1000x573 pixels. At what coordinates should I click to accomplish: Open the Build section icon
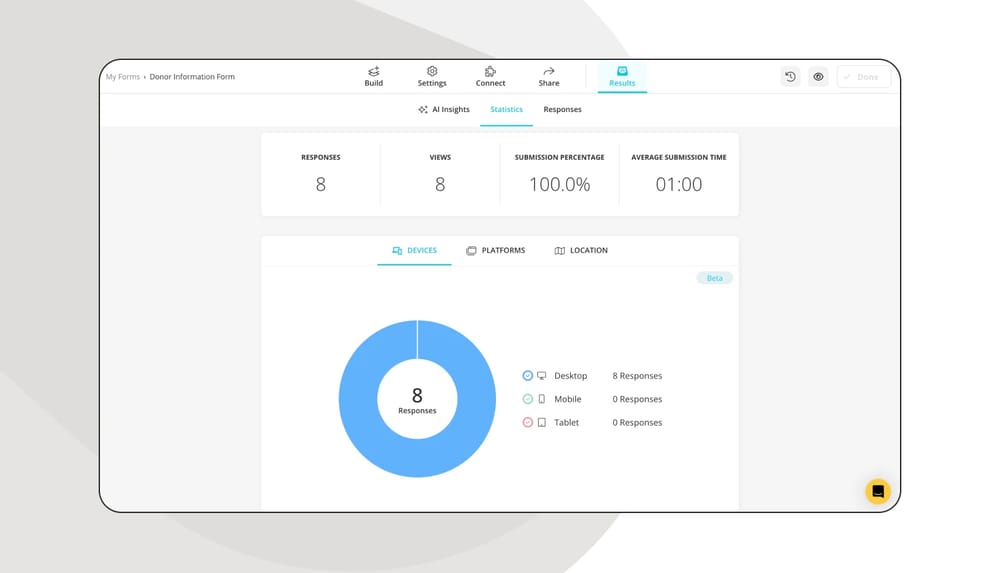pyautogui.click(x=373, y=72)
